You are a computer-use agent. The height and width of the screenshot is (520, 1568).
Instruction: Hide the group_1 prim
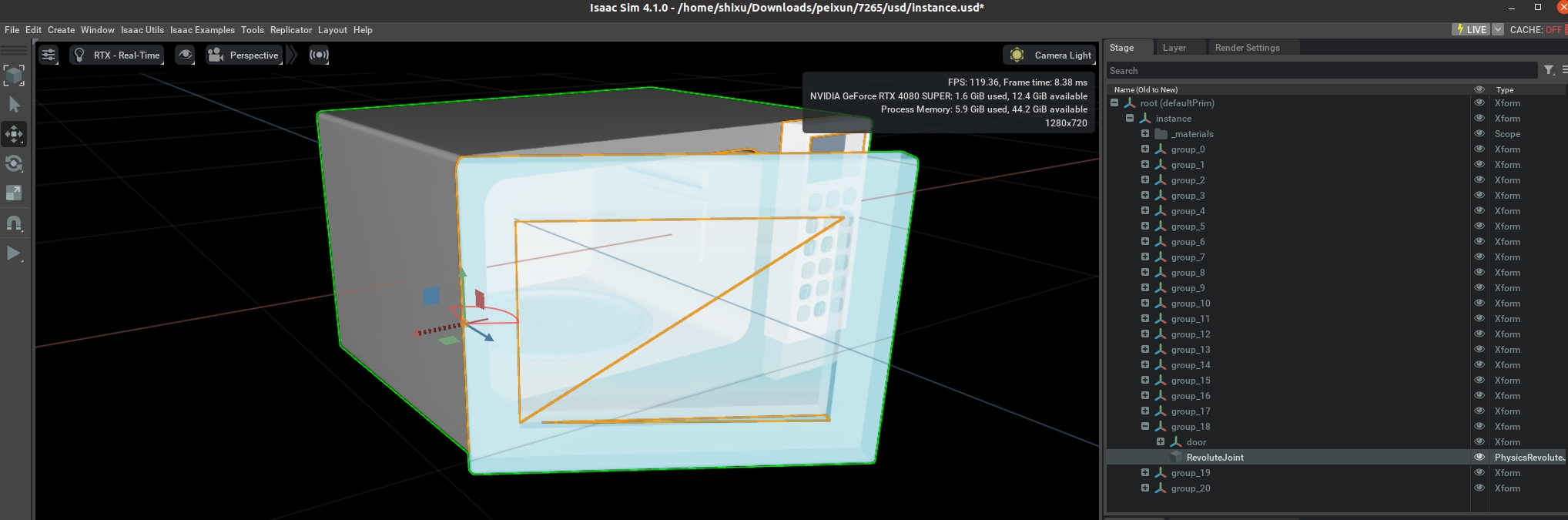pyautogui.click(x=1479, y=164)
